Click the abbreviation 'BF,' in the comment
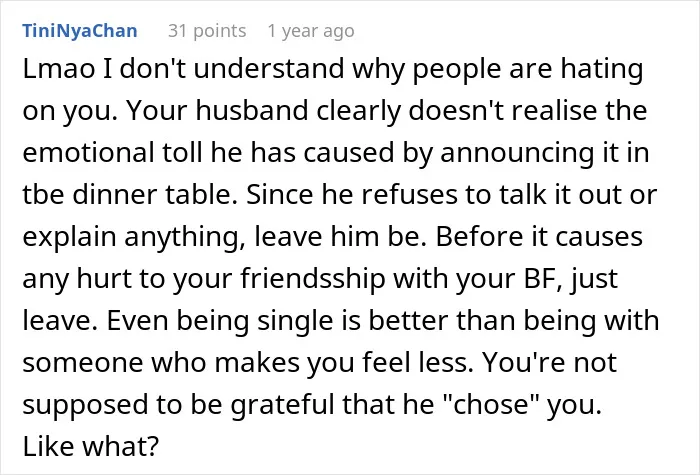The width and height of the screenshot is (700, 475). 540,279
